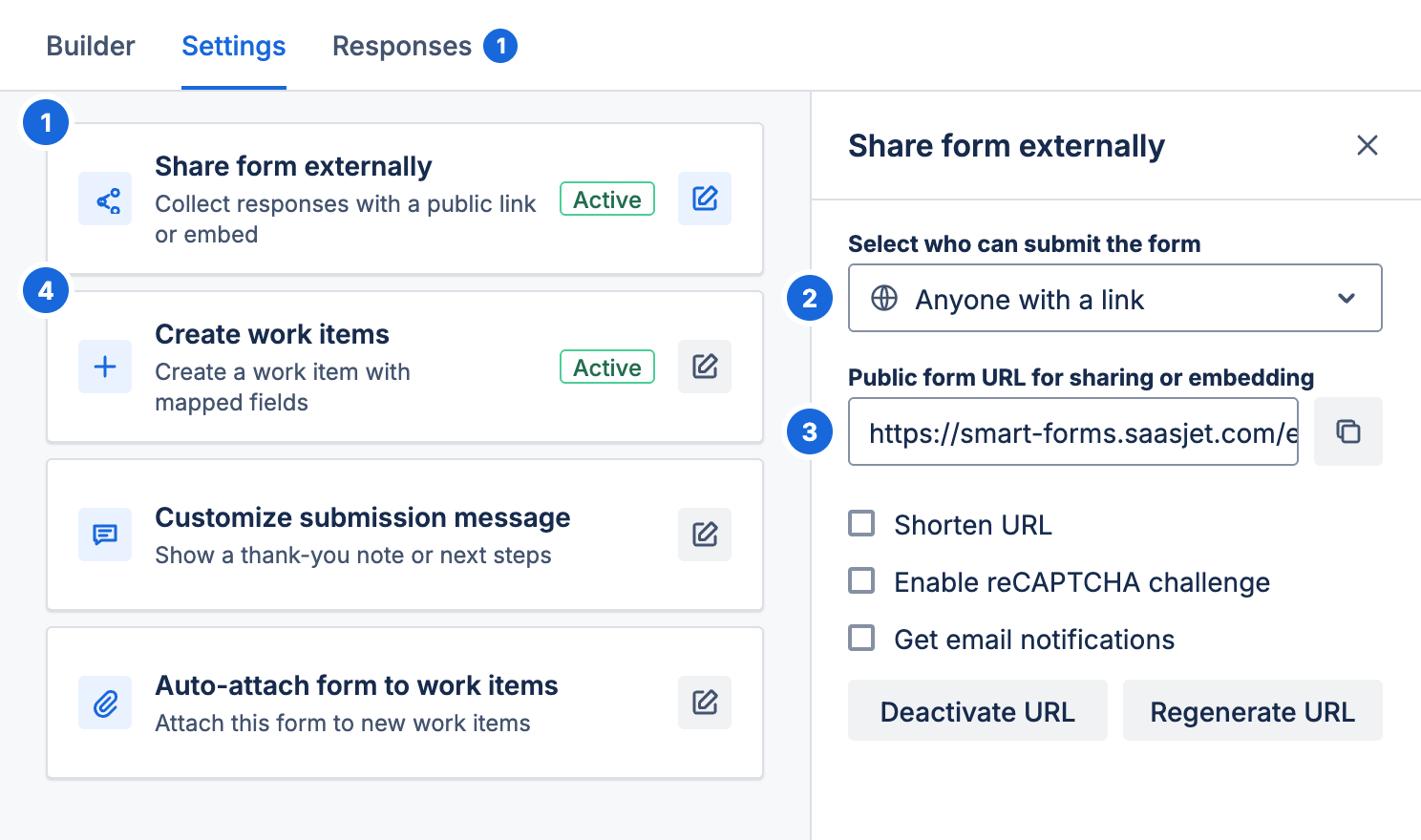Edit the Create work items setting
Image resolution: width=1421 pixels, height=840 pixels.
705,367
